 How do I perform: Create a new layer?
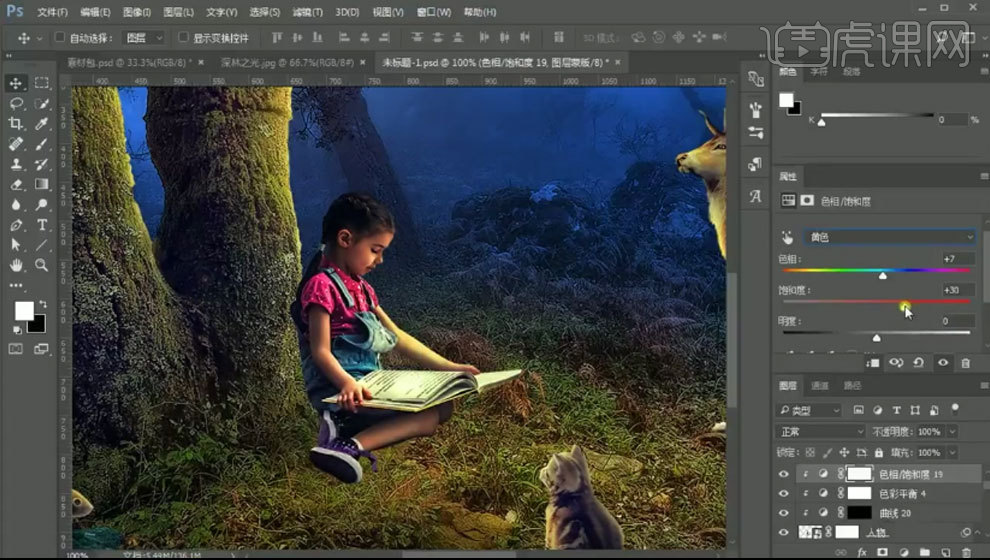pyautogui.click(x=945, y=552)
